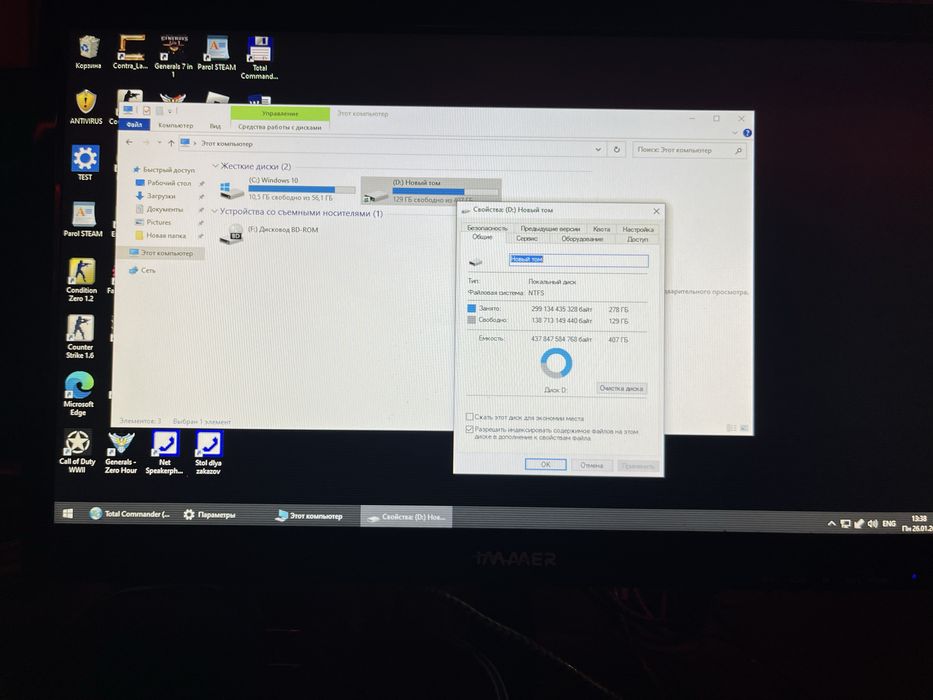Open the Компьютер ribbon tab
The width and height of the screenshot is (933, 700).
[x=176, y=125]
